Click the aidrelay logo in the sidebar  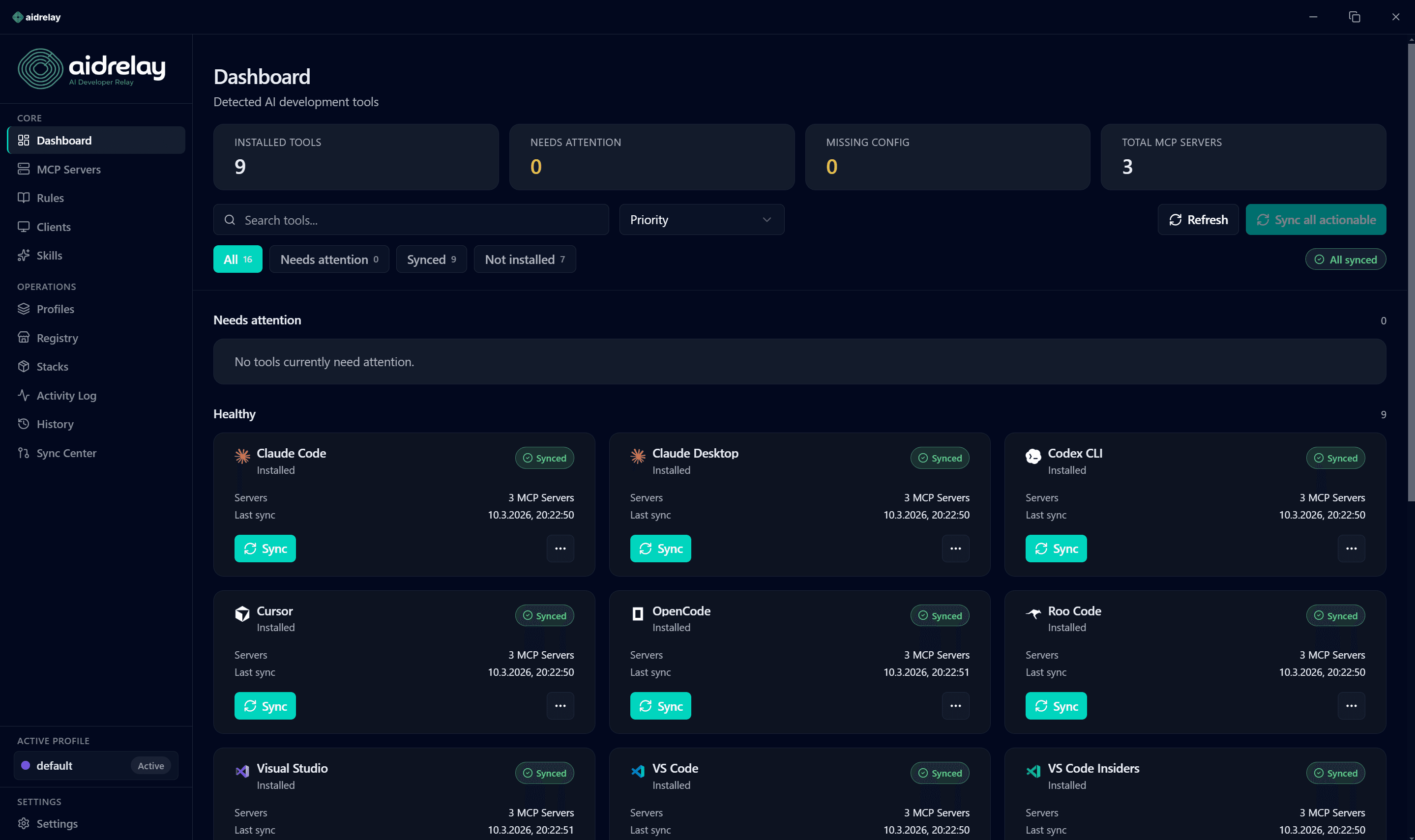(x=92, y=68)
